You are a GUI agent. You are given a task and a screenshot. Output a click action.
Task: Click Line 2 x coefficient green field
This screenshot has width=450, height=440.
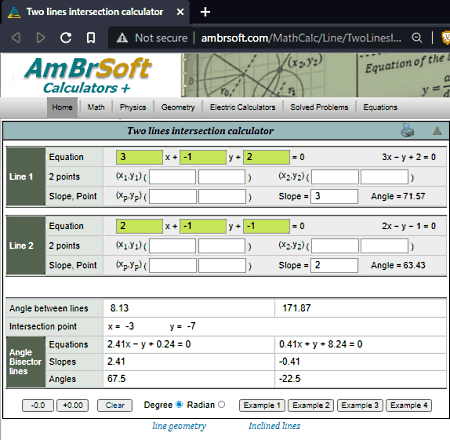pos(139,226)
